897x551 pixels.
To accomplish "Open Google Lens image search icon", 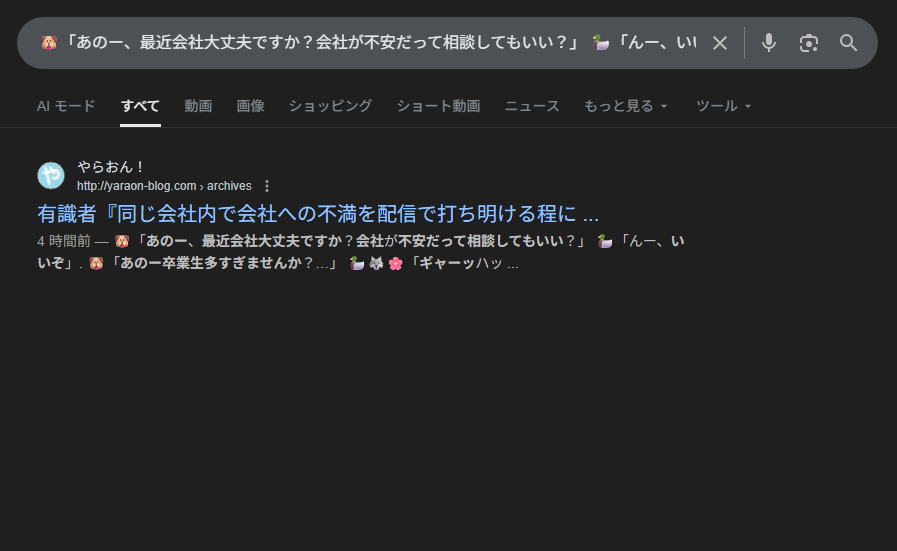I will tap(808, 43).
